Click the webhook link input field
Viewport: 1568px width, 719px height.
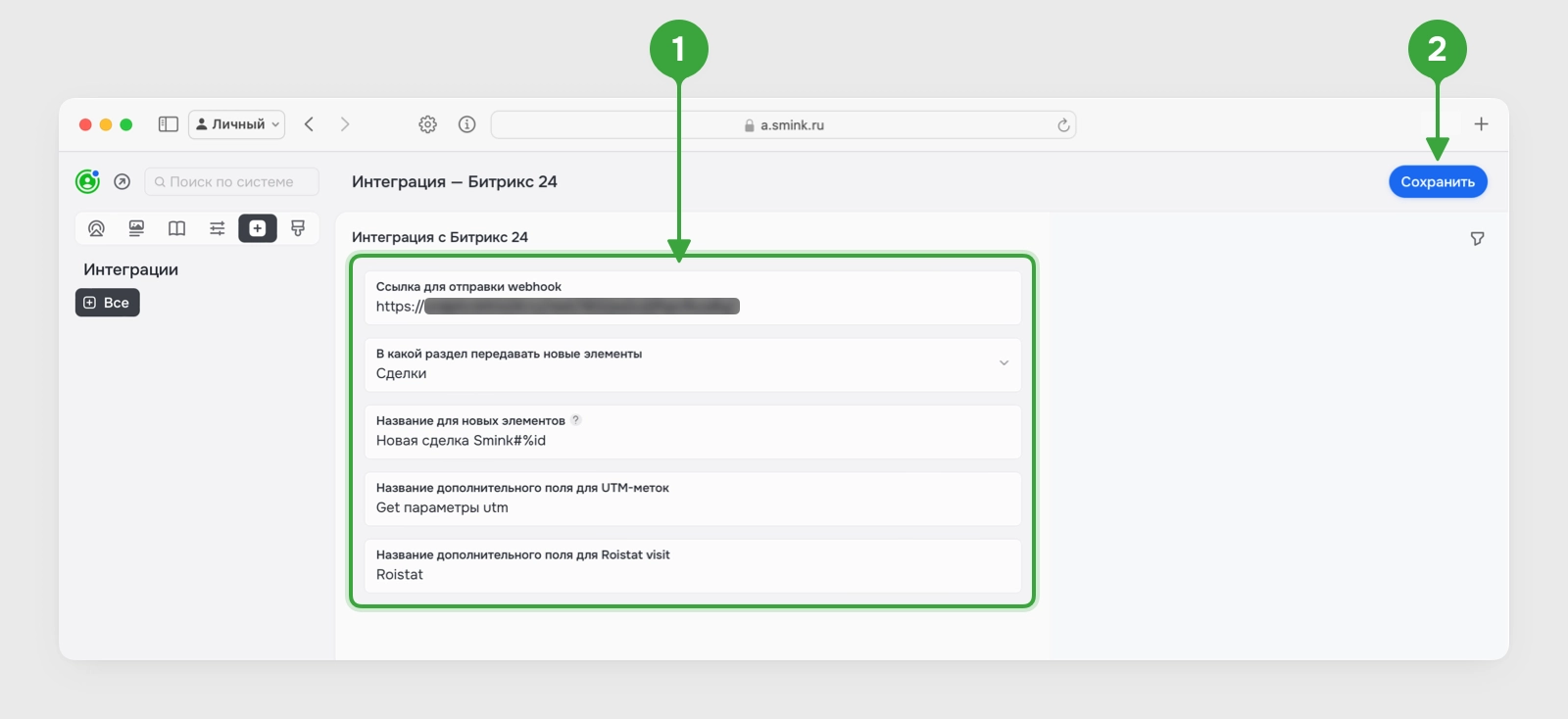pos(693,298)
